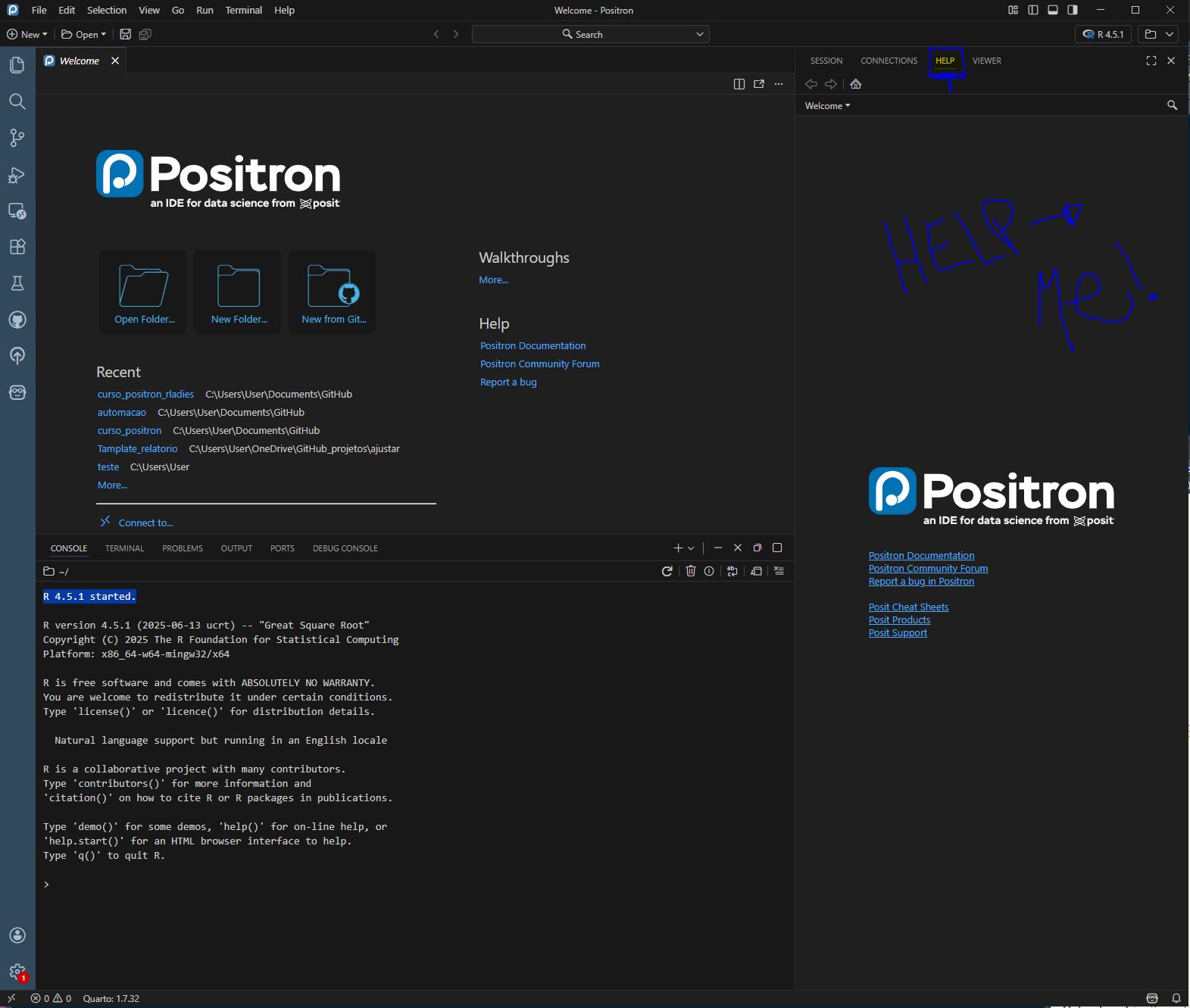Open the Testing flask icon view
1190x1008 pixels.
(17, 283)
